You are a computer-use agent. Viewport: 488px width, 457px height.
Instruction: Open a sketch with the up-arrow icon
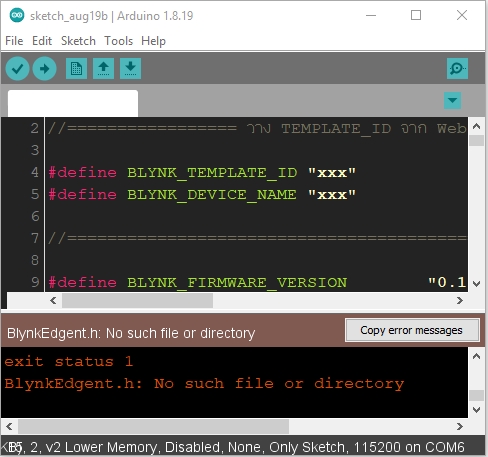pyautogui.click(x=103, y=69)
